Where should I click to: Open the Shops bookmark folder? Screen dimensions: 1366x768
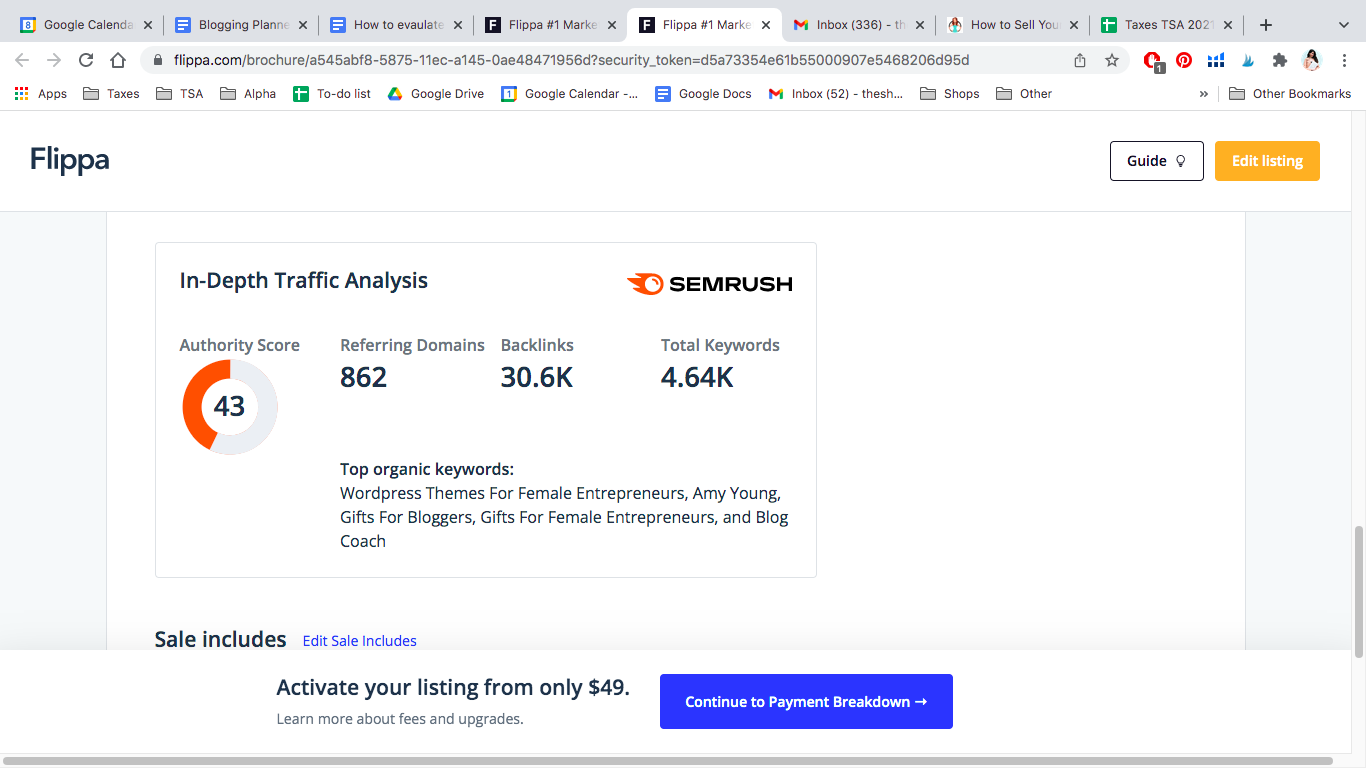[949, 94]
